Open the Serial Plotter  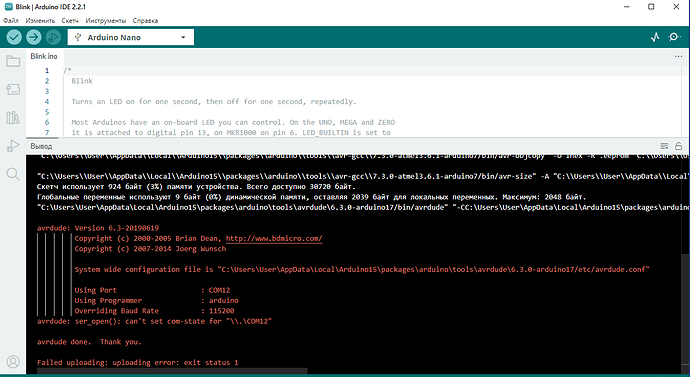pos(655,37)
